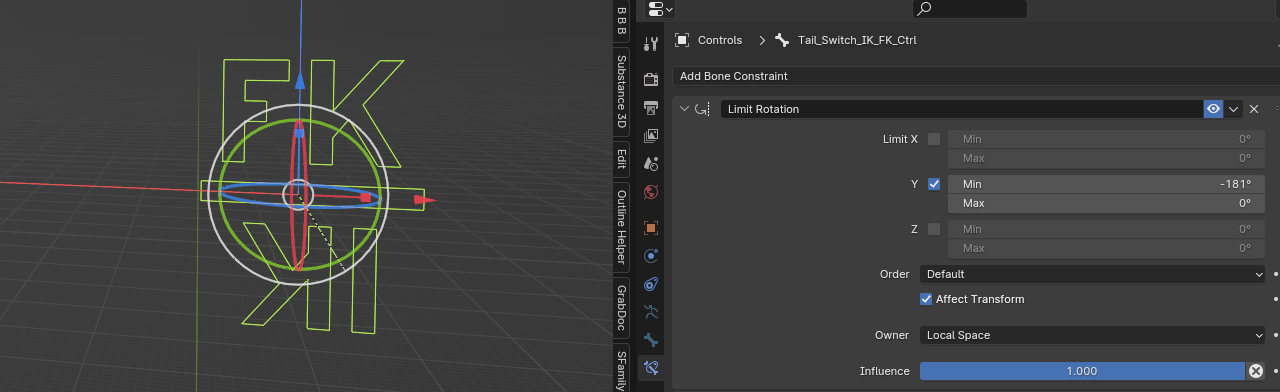Uncheck the Y limit checkbox
The image size is (1280, 392).
[x=934, y=184]
